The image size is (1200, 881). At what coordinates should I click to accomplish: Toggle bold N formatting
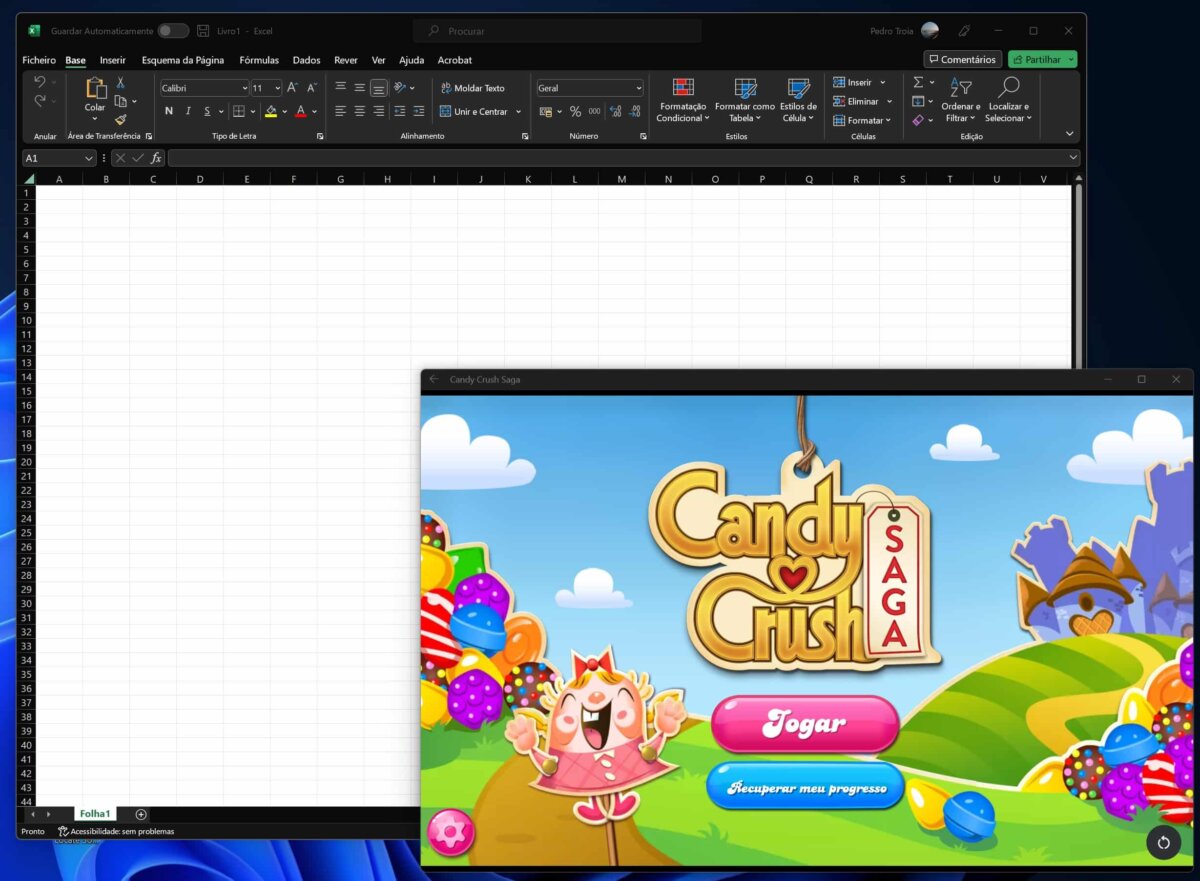point(169,111)
